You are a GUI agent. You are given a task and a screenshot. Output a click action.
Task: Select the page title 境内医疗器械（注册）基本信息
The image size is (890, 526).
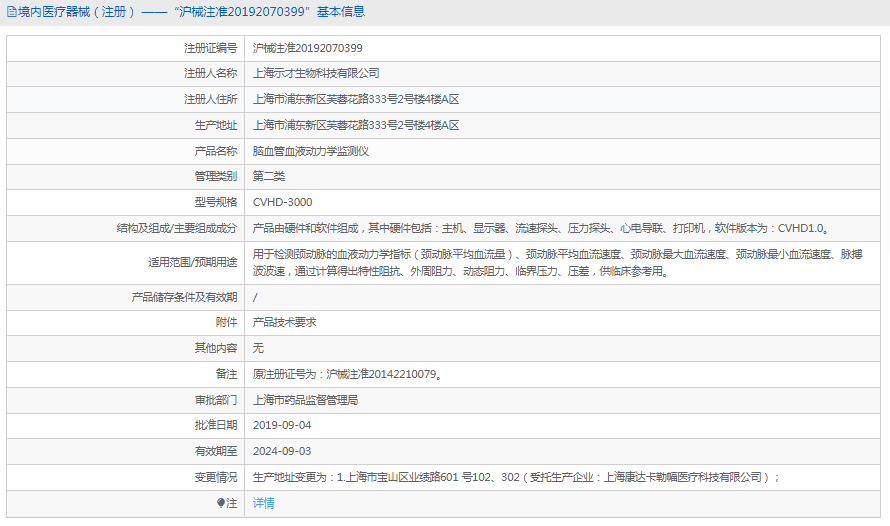pos(191,12)
